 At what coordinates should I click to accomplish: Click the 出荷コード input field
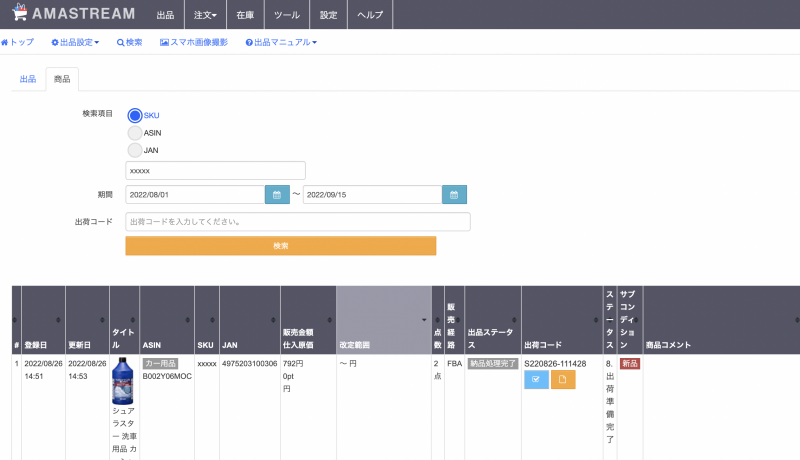point(298,221)
